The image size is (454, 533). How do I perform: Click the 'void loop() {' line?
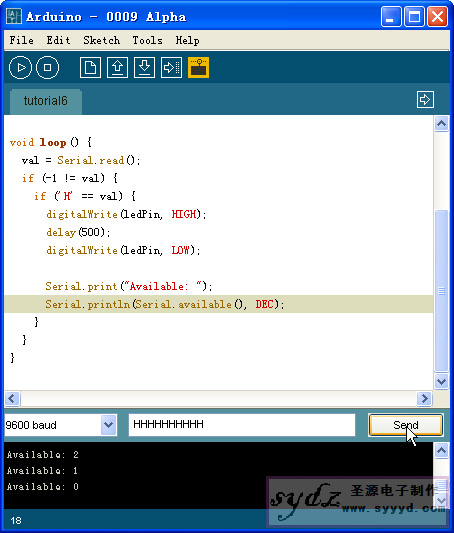pyautogui.click(x=51, y=142)
